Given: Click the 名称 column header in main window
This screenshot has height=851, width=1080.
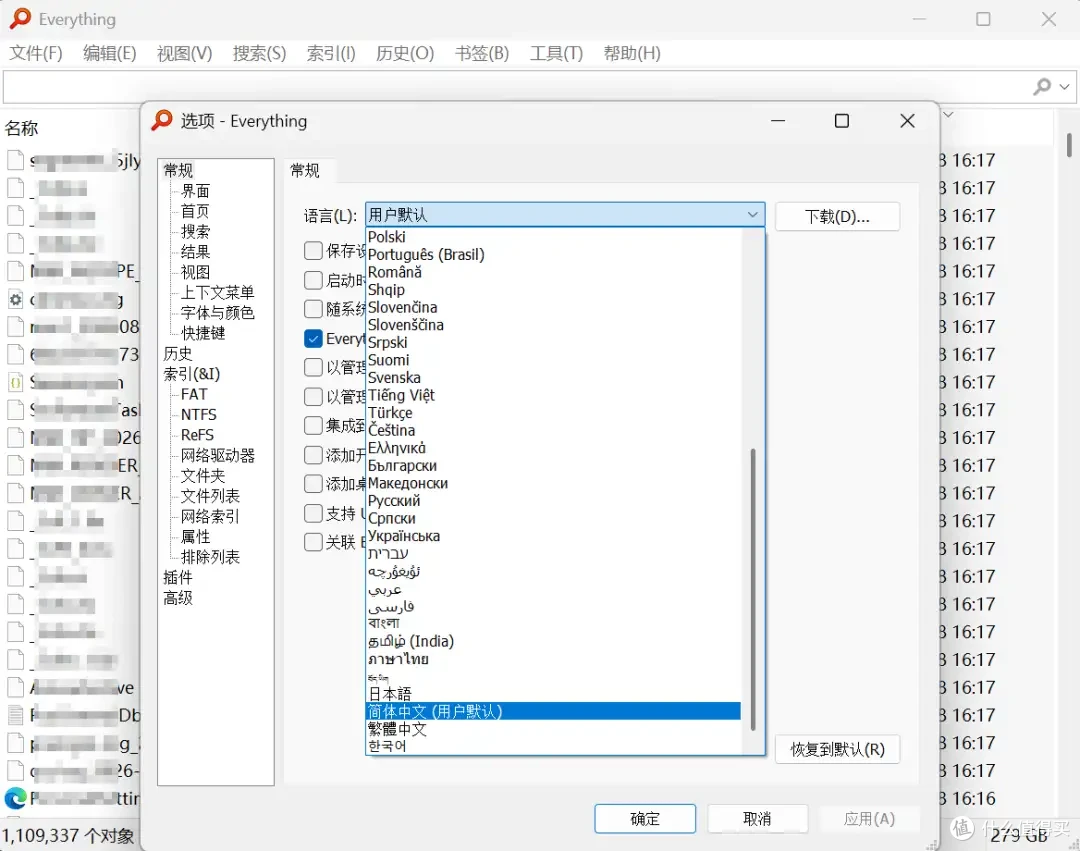Looking at the screenshot, I should 21,128.
